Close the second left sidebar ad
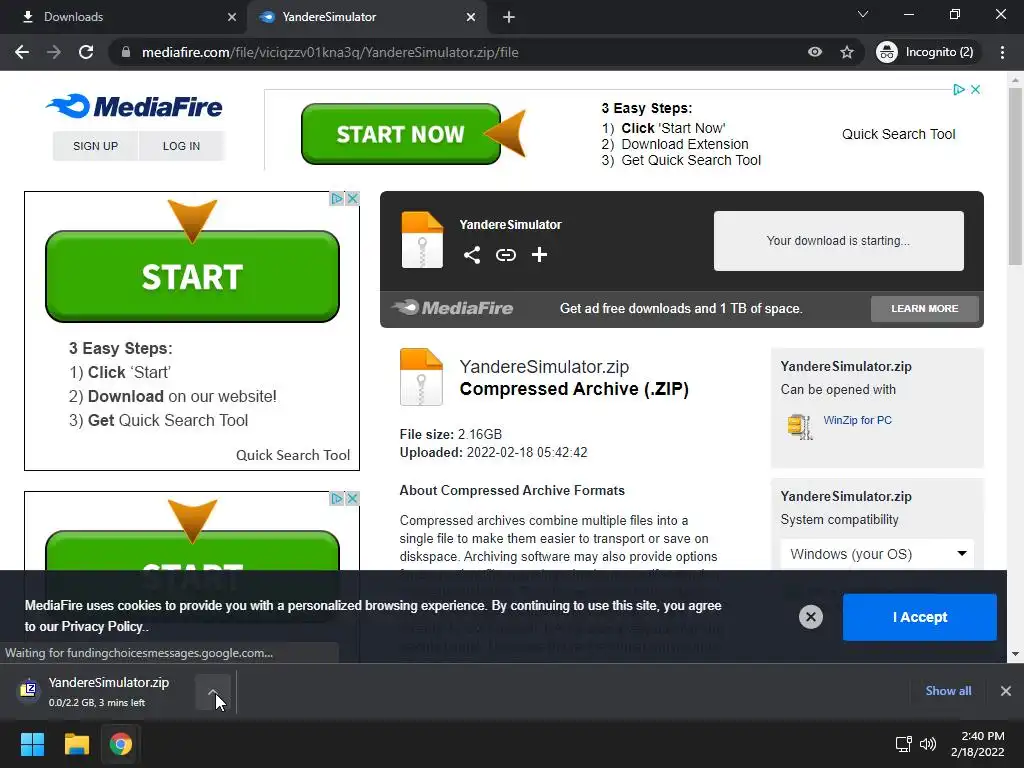The height and width of the screenshot is (768, 1024). [x=352, y=499]
